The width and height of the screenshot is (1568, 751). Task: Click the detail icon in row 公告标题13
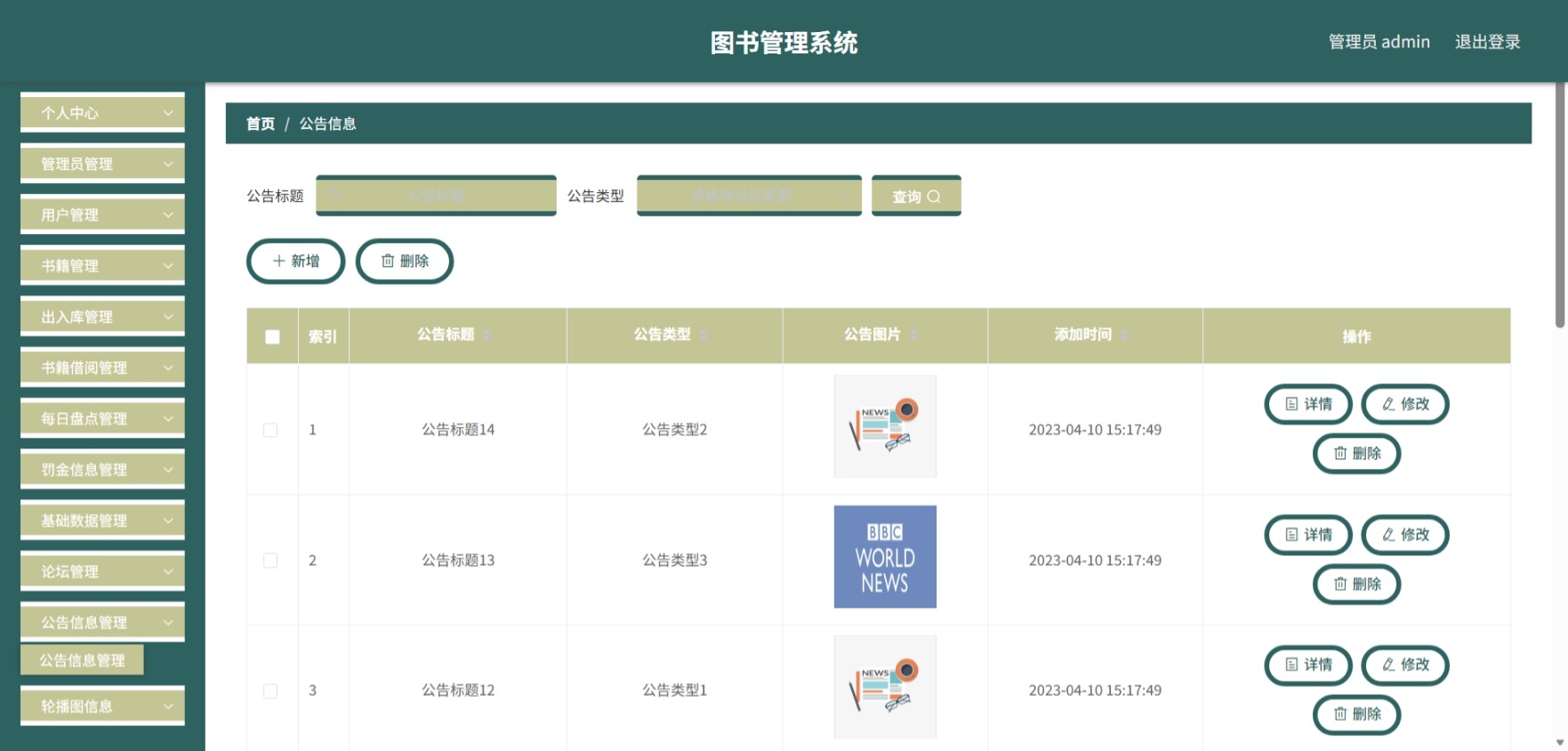tap(1291, 535)
